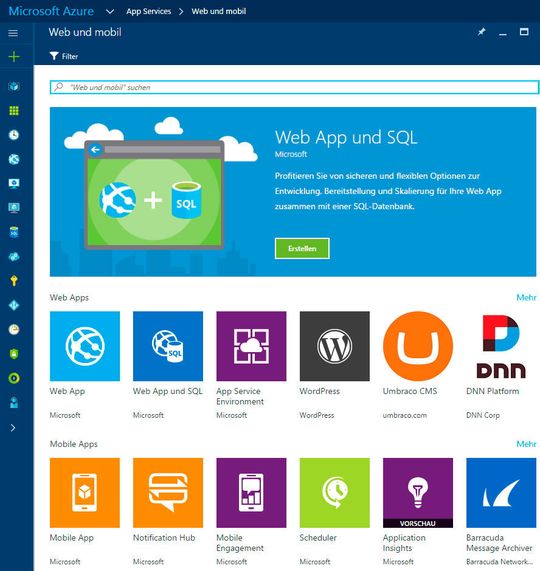Click the Mobile Apps section heading

coord(74,444)
